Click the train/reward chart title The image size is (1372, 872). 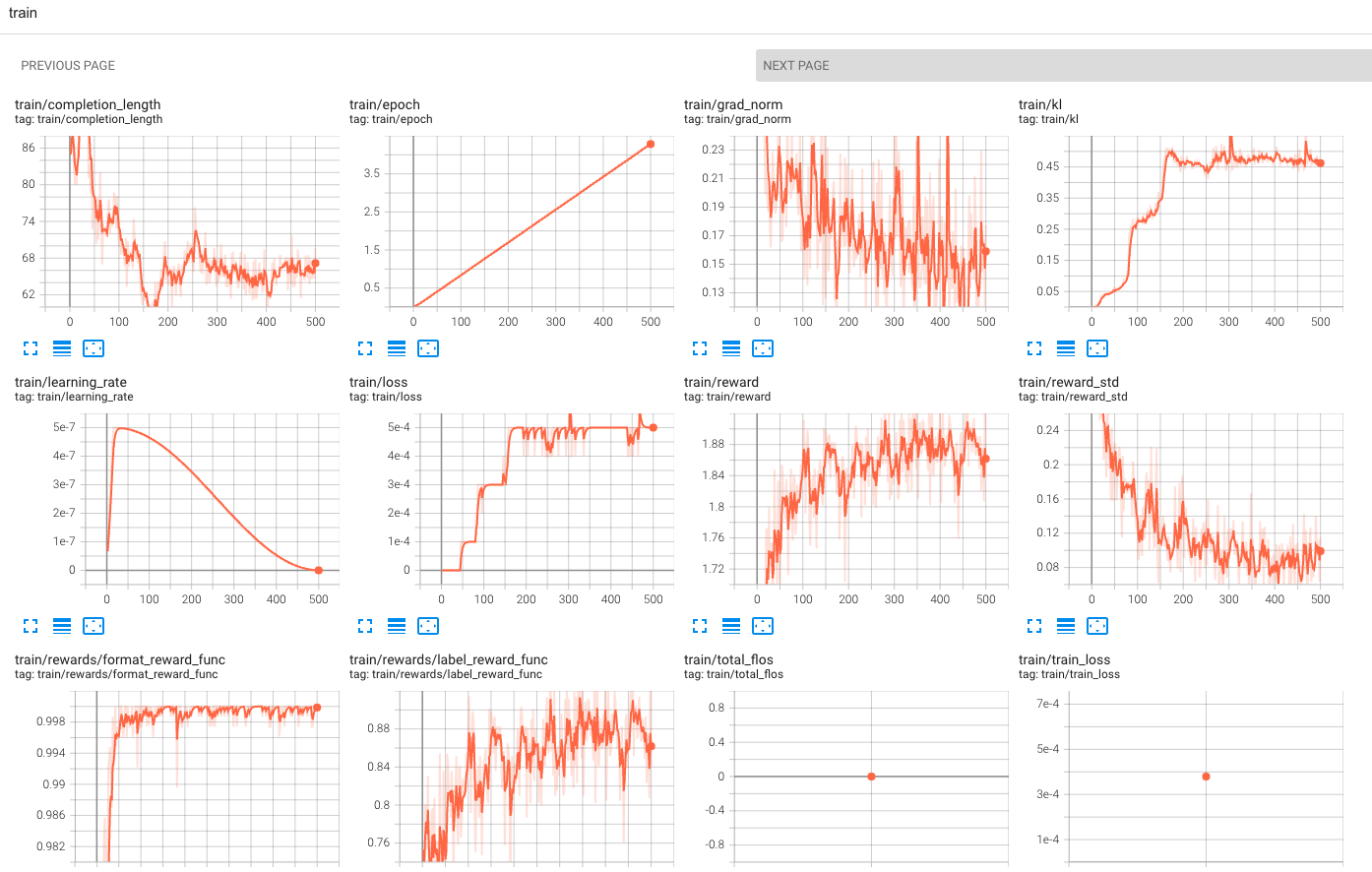pos(721,382)
